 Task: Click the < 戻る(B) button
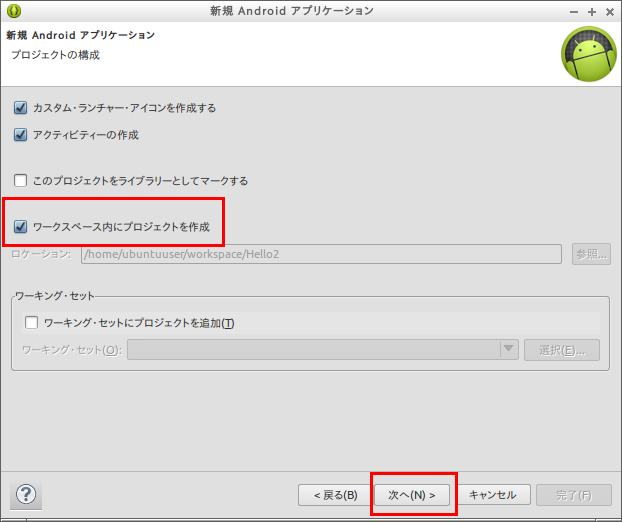(336, 495)
